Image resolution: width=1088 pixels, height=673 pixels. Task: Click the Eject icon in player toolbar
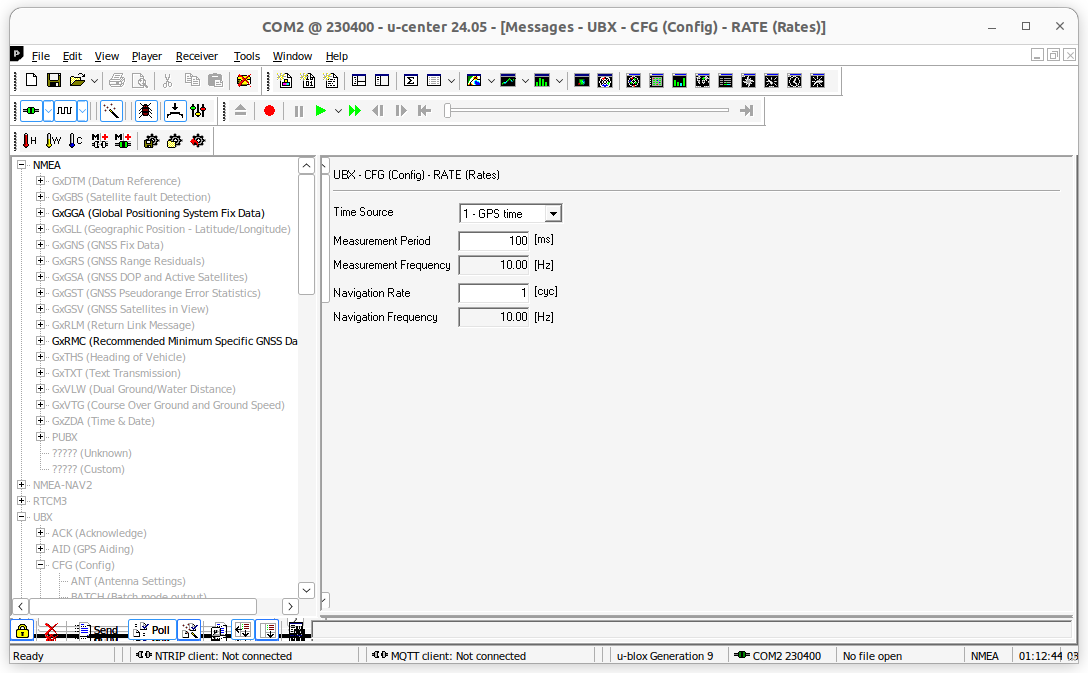pyautogui.click(x=240, y=110)
